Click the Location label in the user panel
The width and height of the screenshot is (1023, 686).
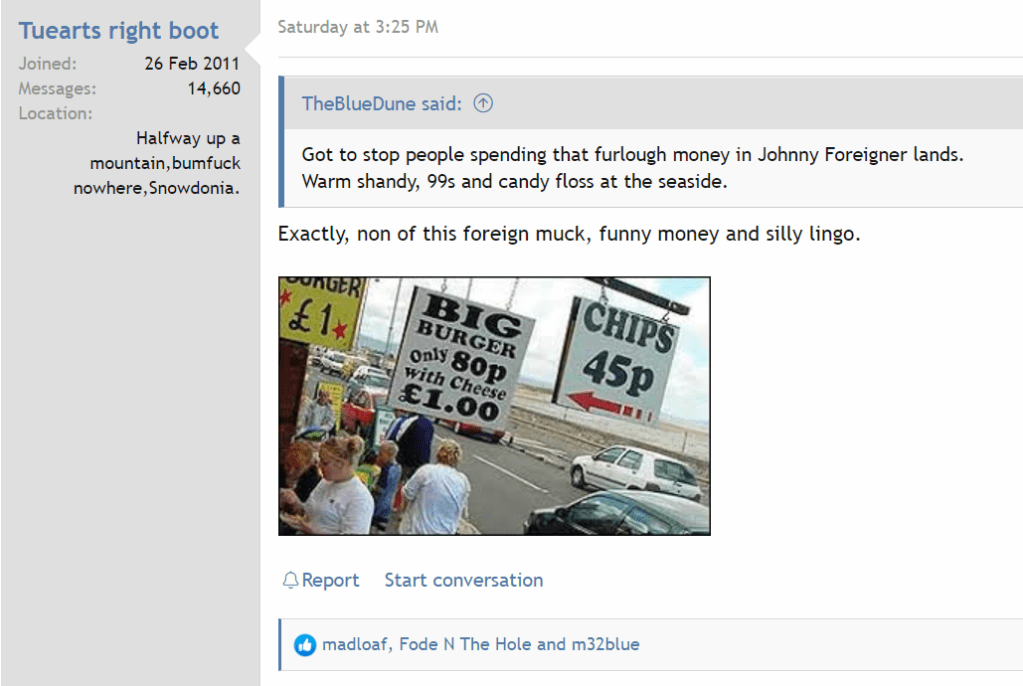[x=55, y=113]
